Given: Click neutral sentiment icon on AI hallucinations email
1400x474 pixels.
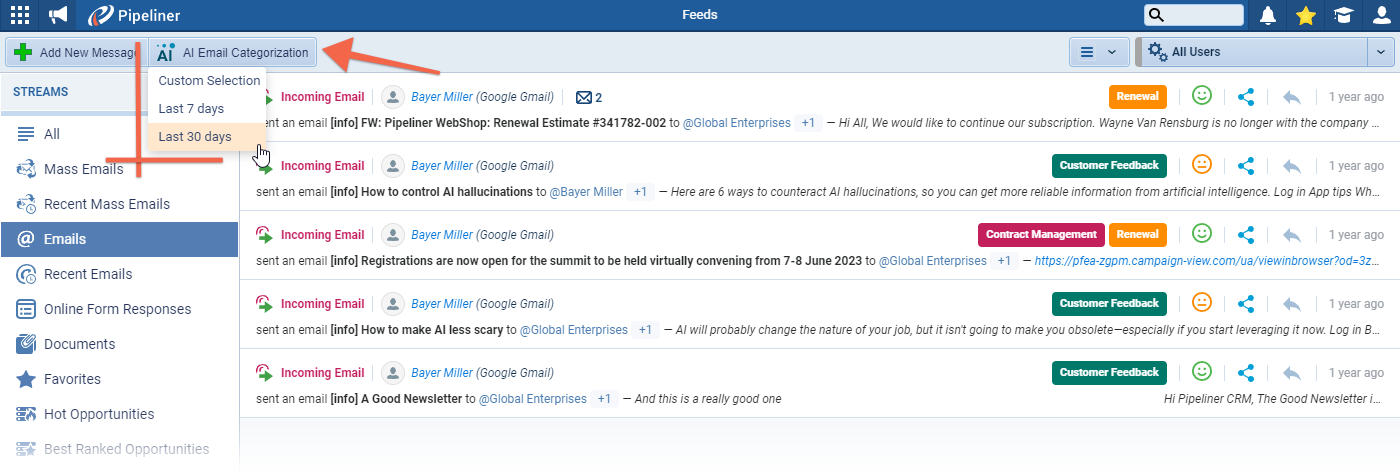Looking at the screenshot, I should click(x=1202, y=164).
